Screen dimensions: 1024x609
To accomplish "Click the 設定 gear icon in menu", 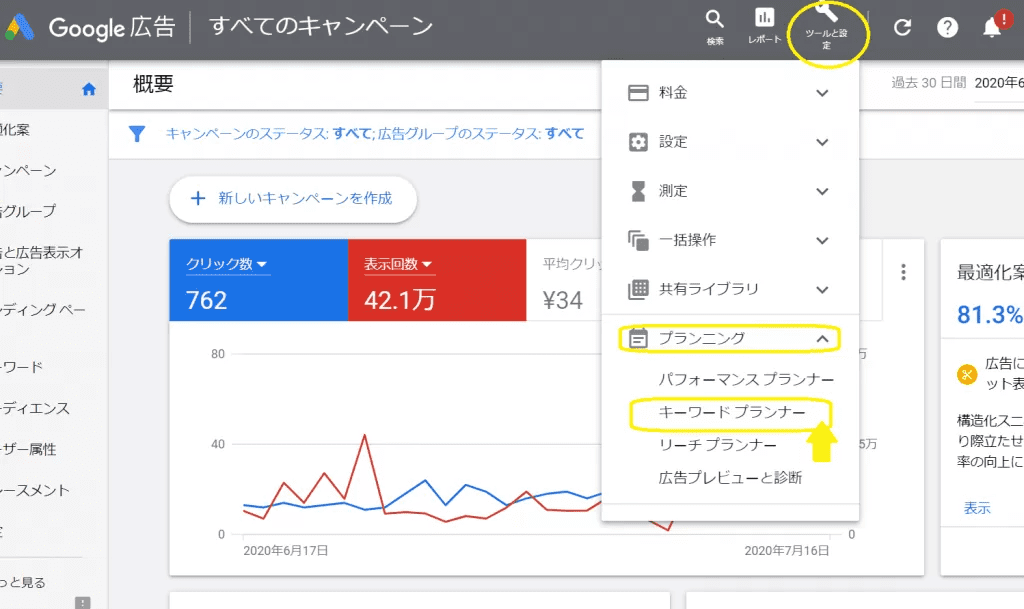I will click(638, 142).
